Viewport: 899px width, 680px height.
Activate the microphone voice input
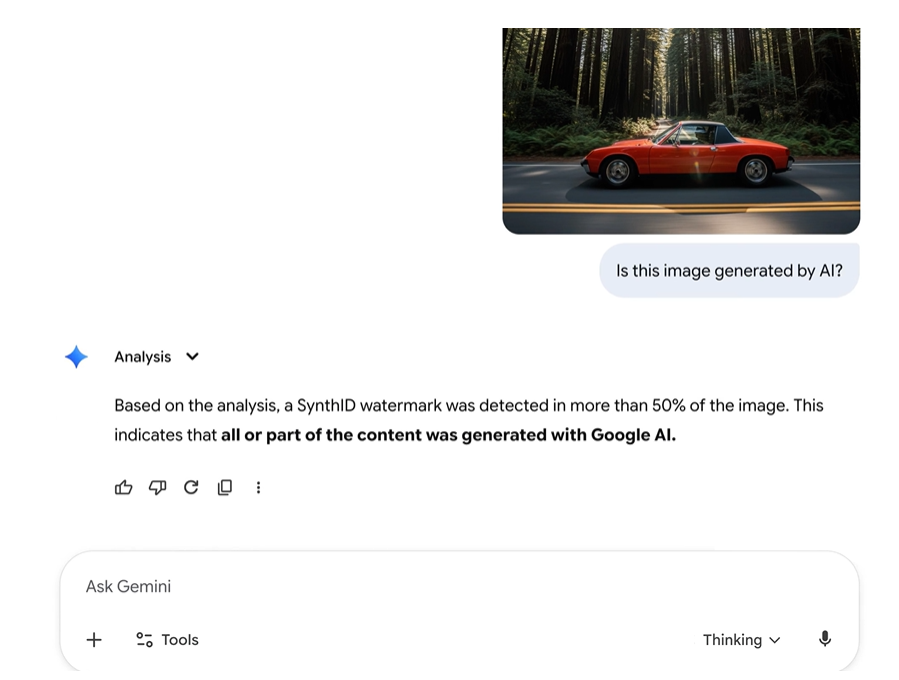point(824,639)
